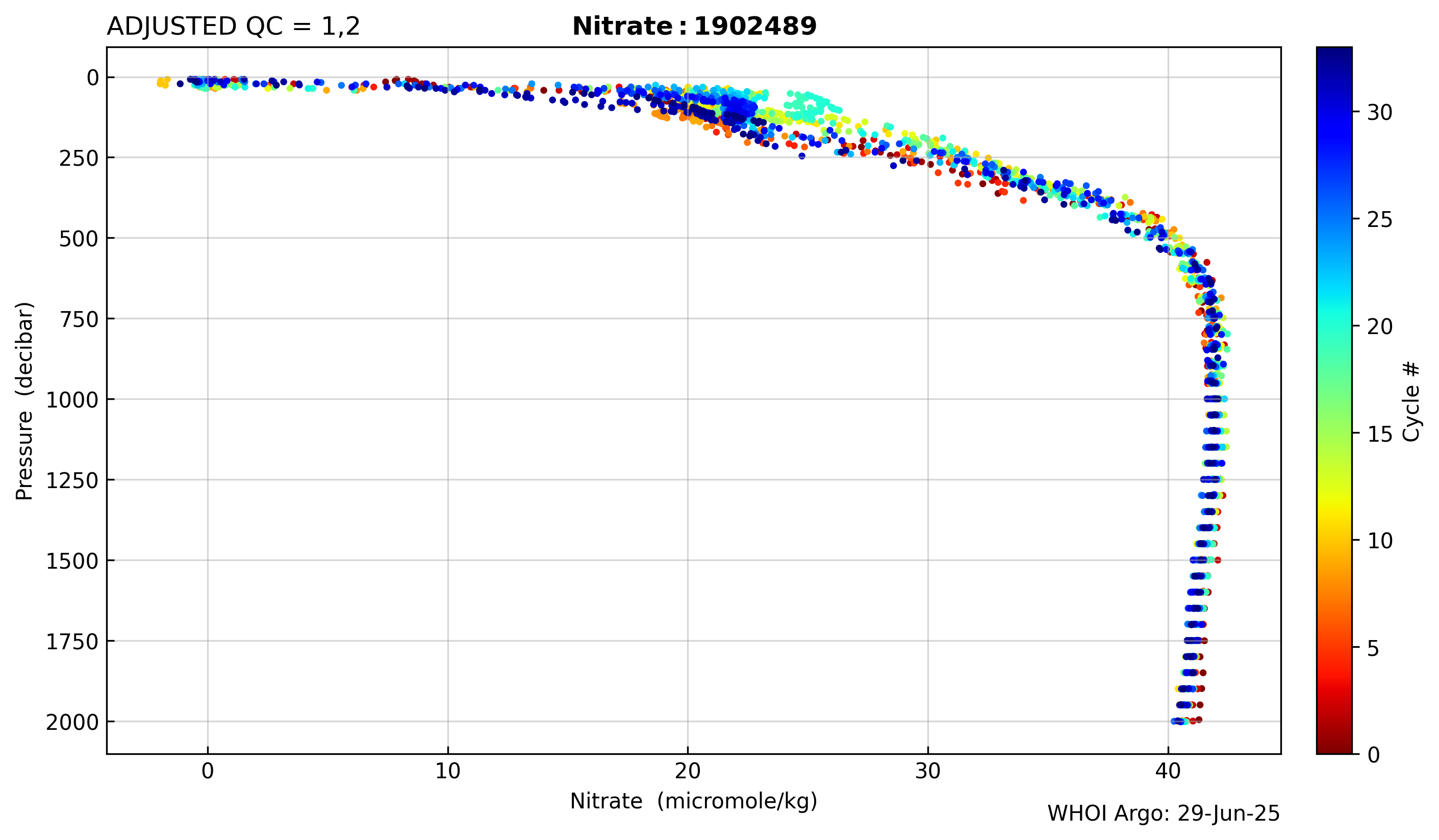Click the 'Pressure (decibar)' y-axis label

24,401
